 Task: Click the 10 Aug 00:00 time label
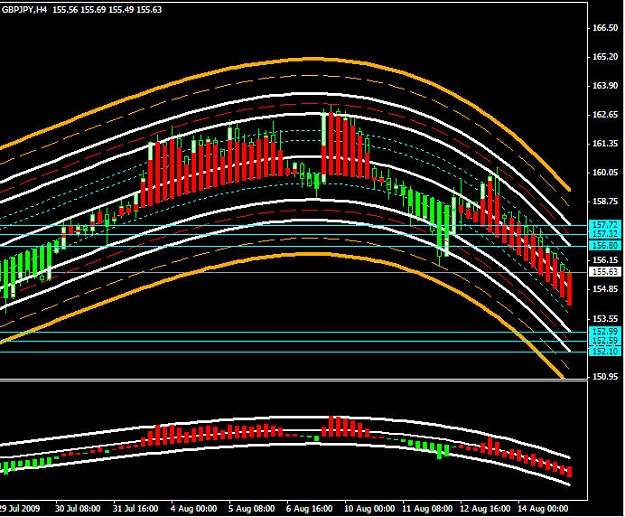tap(369, 509)
